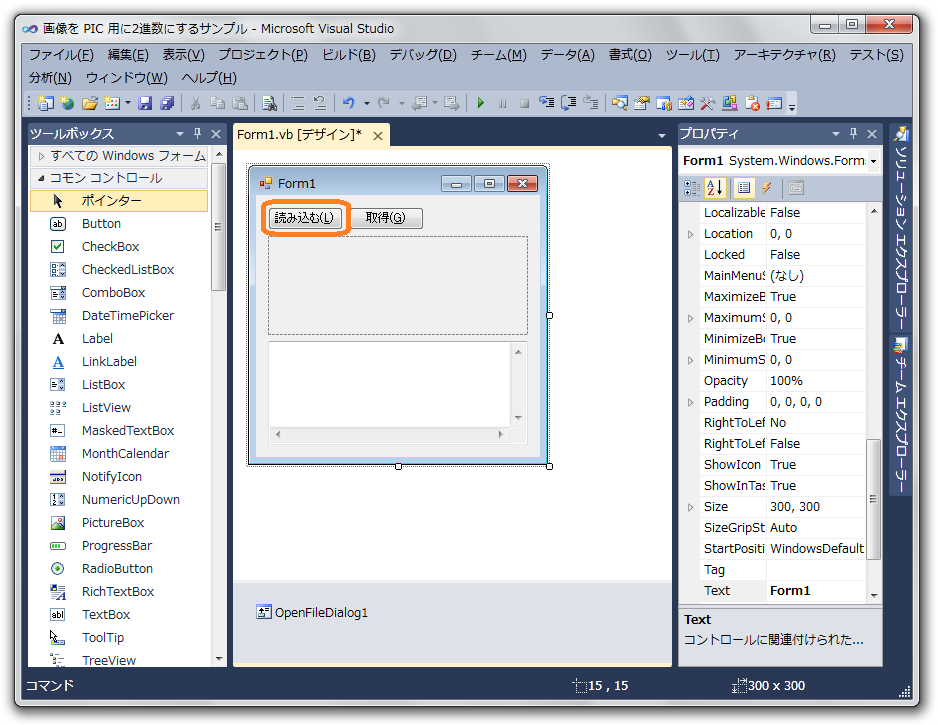Expand the Location property row

[x=690, y=234]
